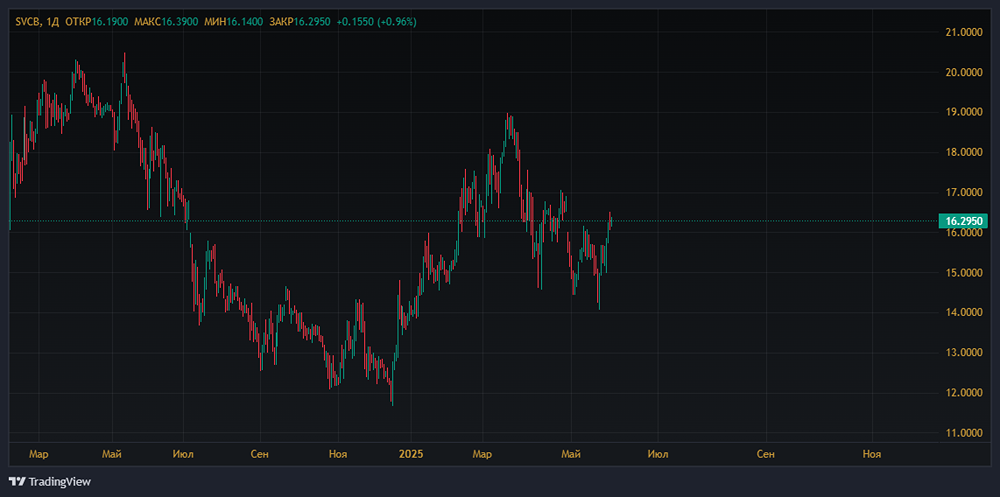Click the ОТКР open value 16.1900

[x=110, y=22]
